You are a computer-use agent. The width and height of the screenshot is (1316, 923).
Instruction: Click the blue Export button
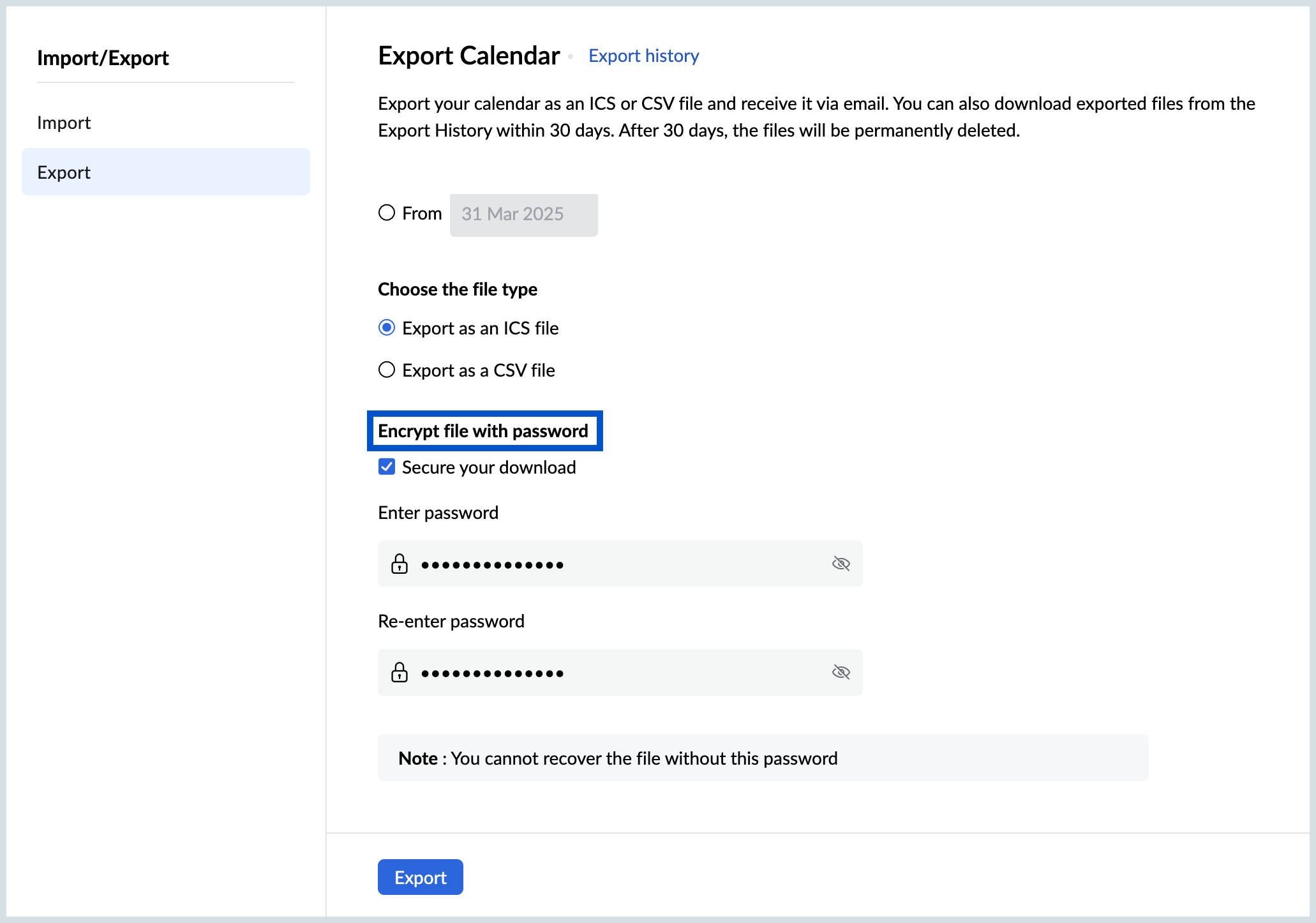[x=421, y=877]
